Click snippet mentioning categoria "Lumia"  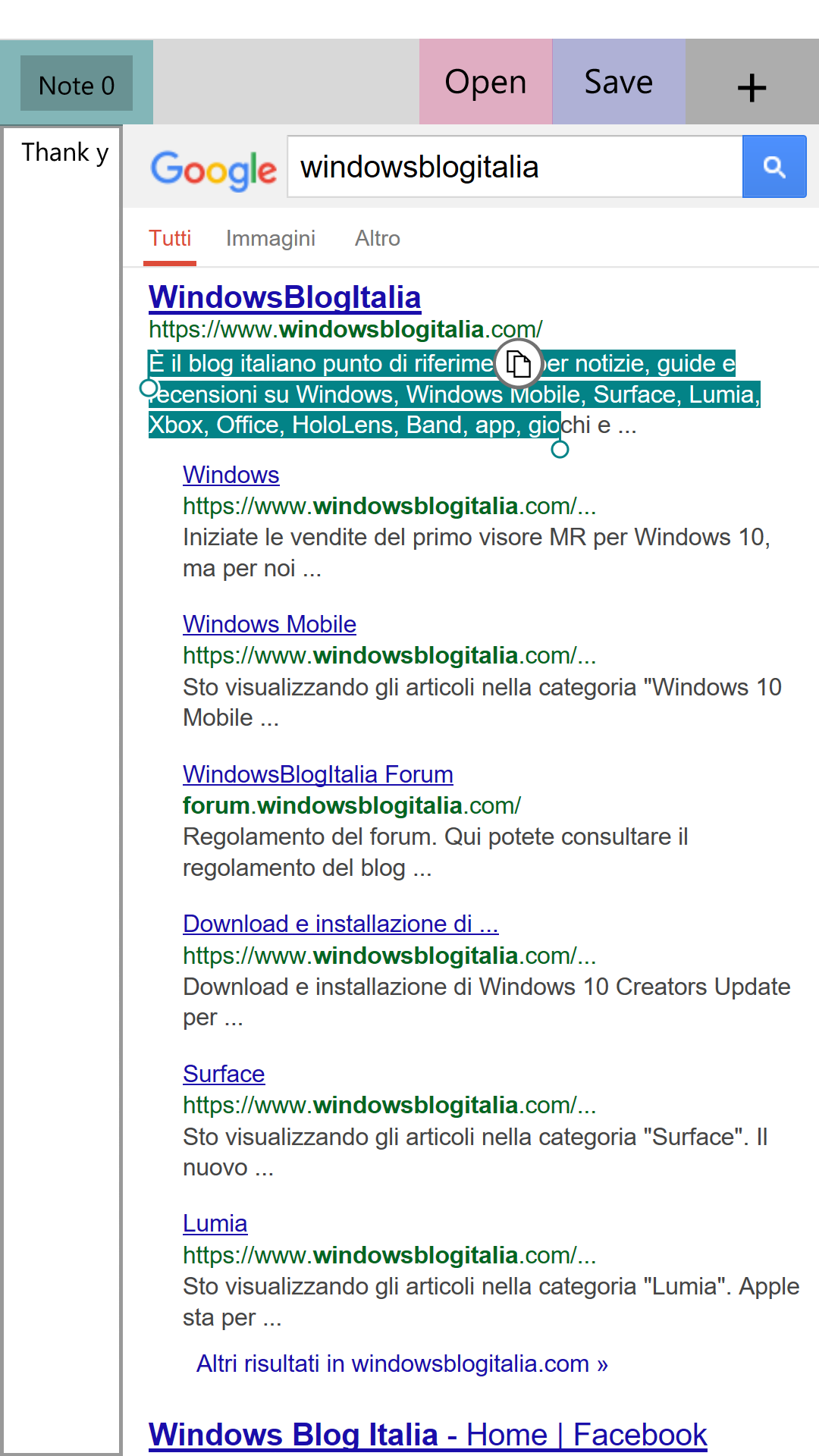pos(491,1301)
